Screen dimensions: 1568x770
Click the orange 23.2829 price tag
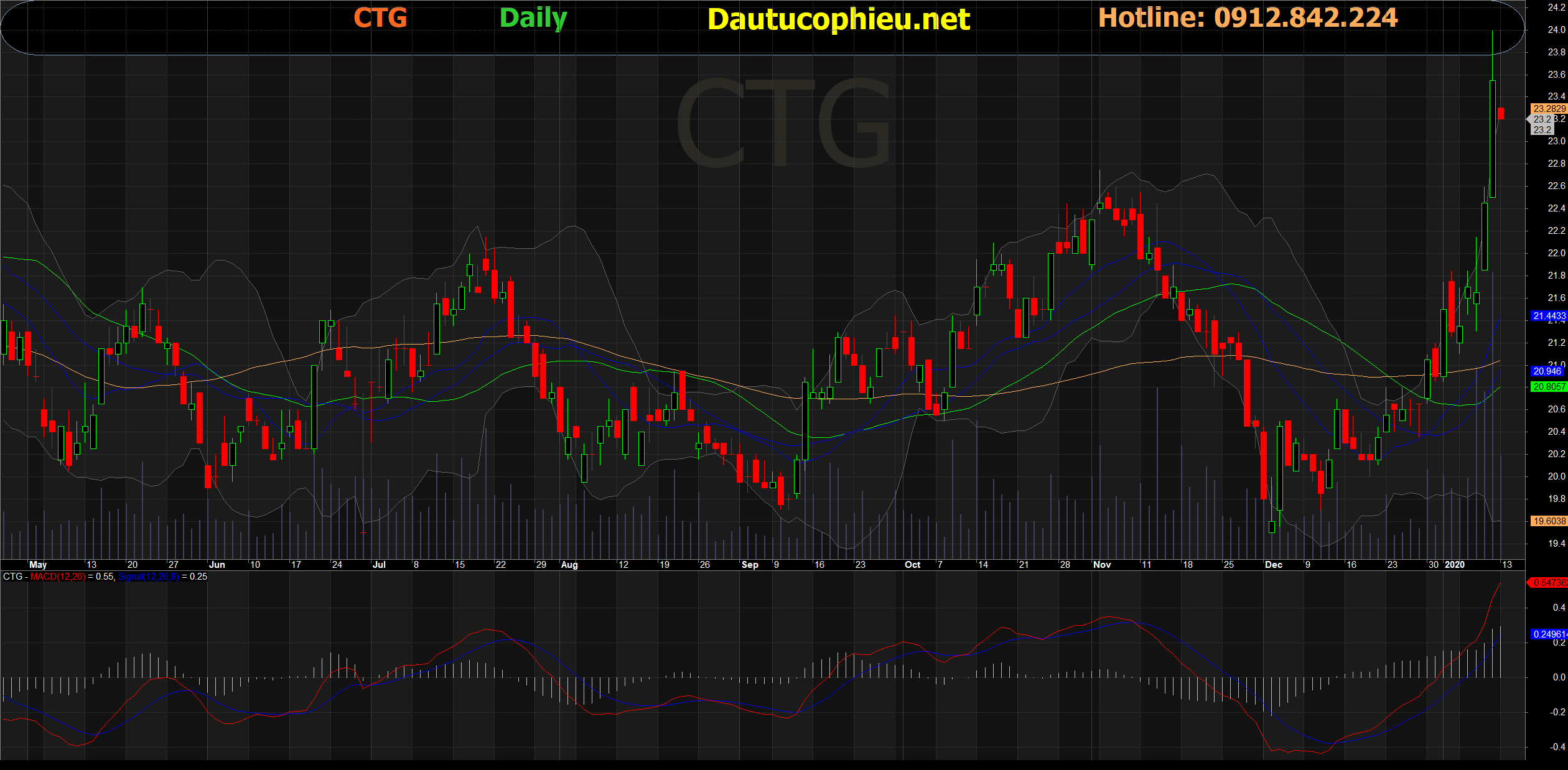[1549, 108]
